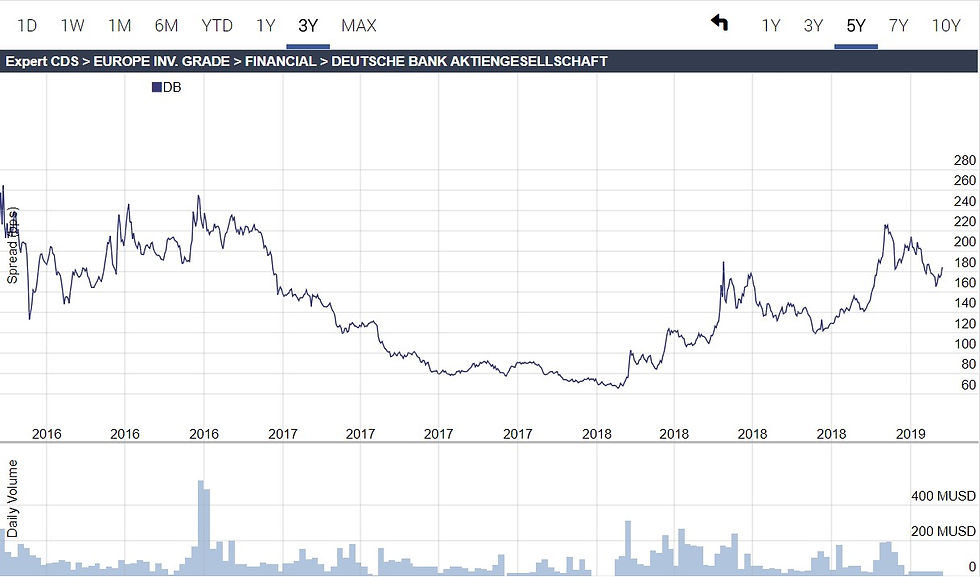This screenshot has height=577, width=980.
Task: Click the 280 spread axis value
Action: 965,160
